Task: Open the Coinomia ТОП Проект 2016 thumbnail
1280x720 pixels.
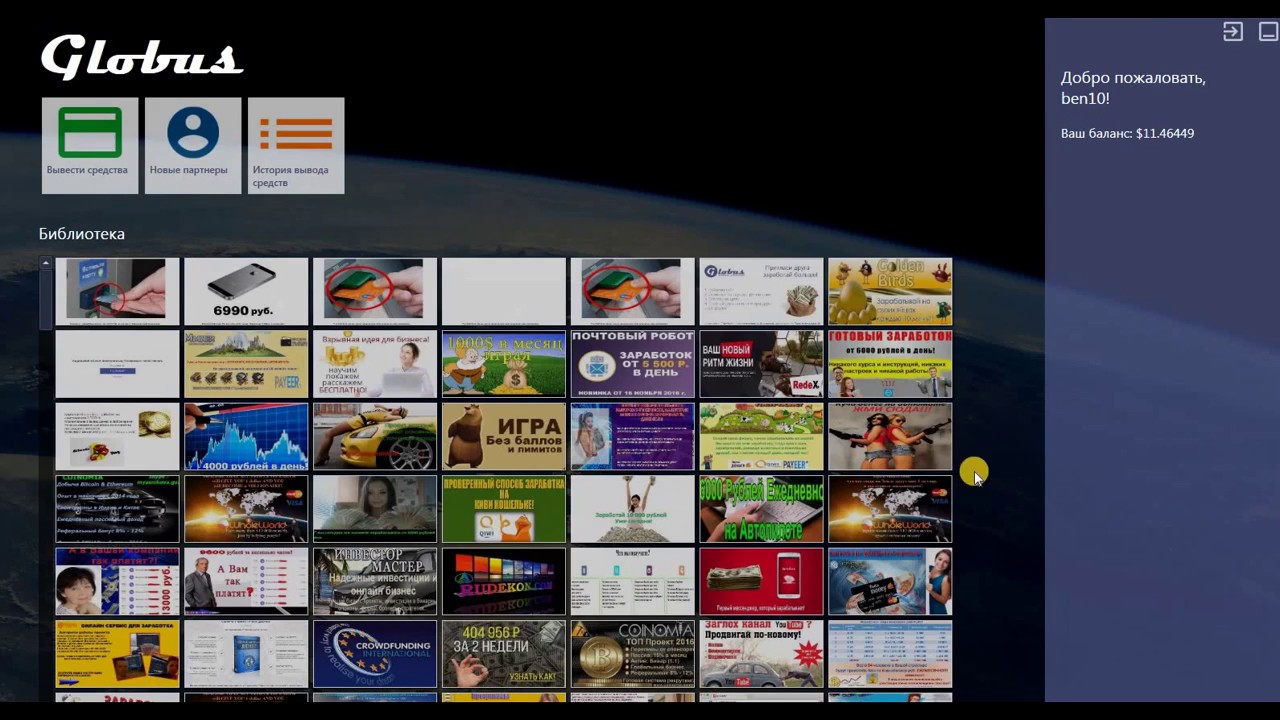Action: (x=632, y=654)
